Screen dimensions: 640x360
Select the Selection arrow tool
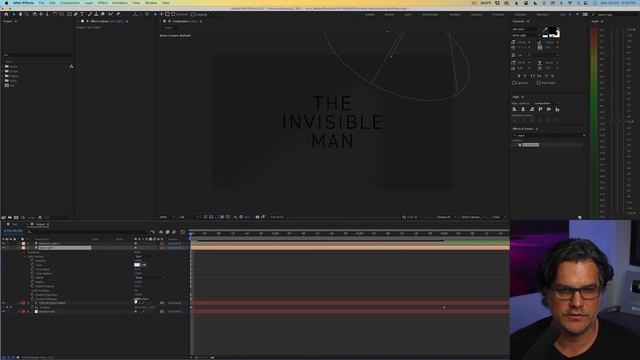pyautogui.click(x=13, y=14)
